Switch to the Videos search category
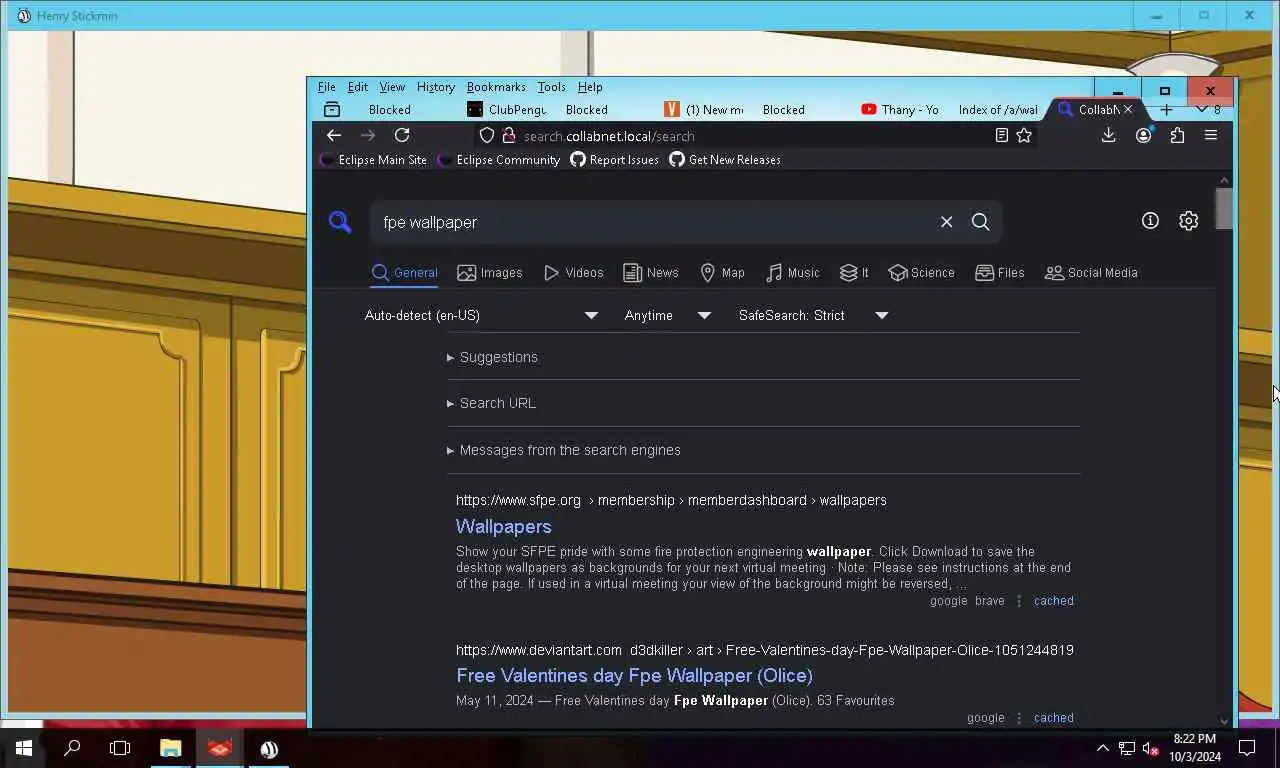 (574, 272)
